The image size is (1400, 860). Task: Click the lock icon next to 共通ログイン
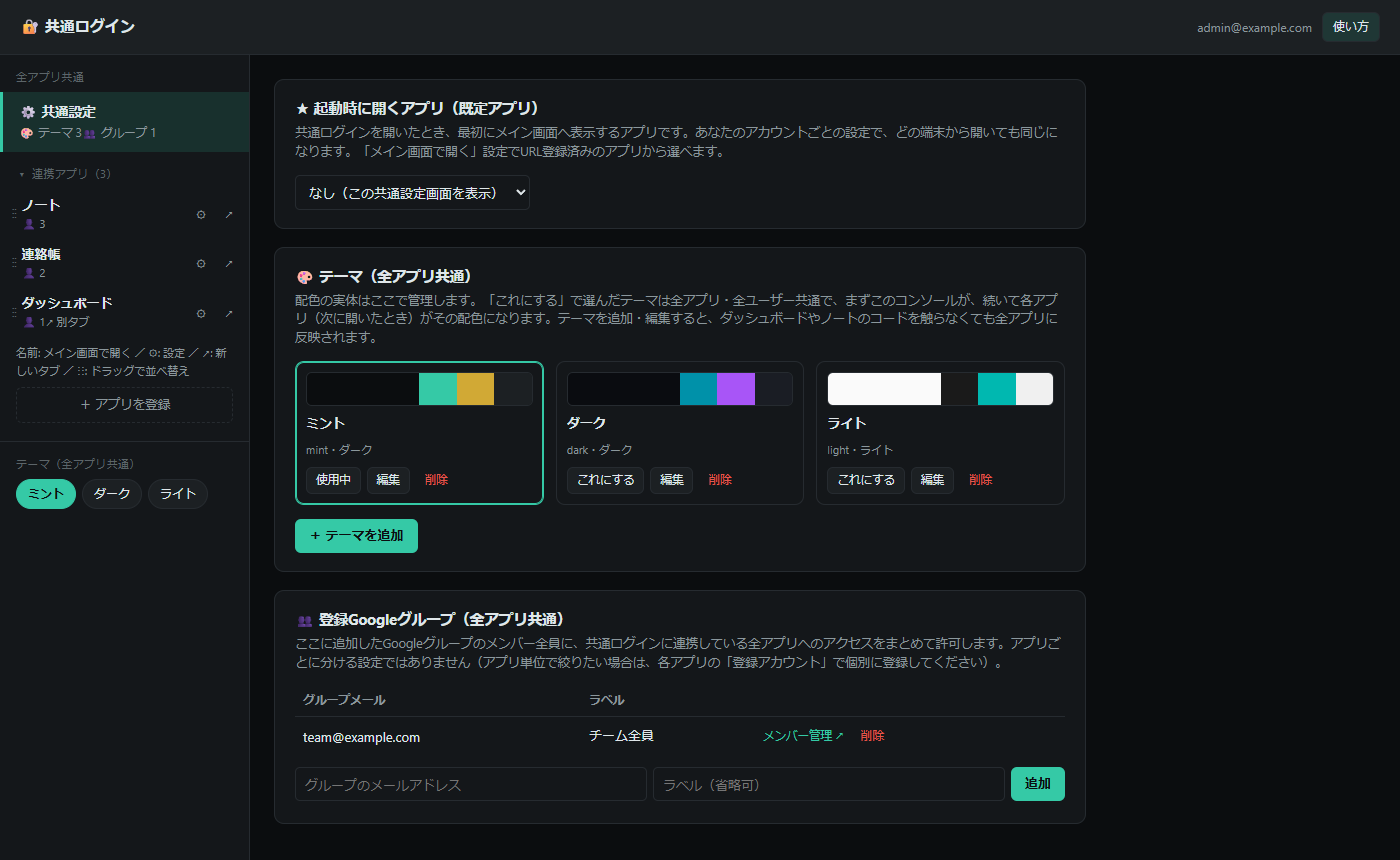tap(29, 27)
